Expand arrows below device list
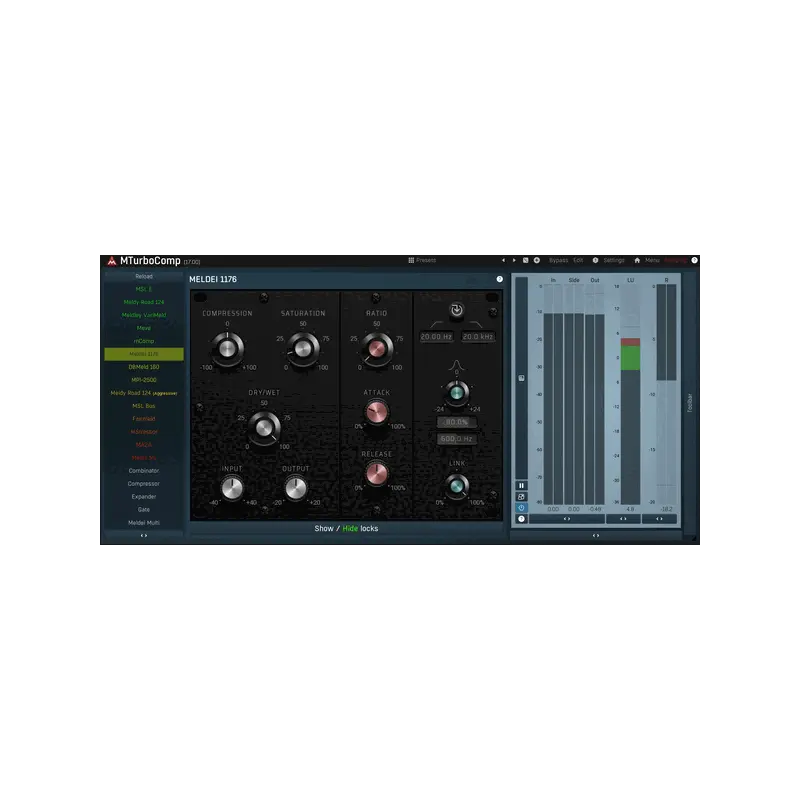This screenshot has width=800, height=800. 144,536
